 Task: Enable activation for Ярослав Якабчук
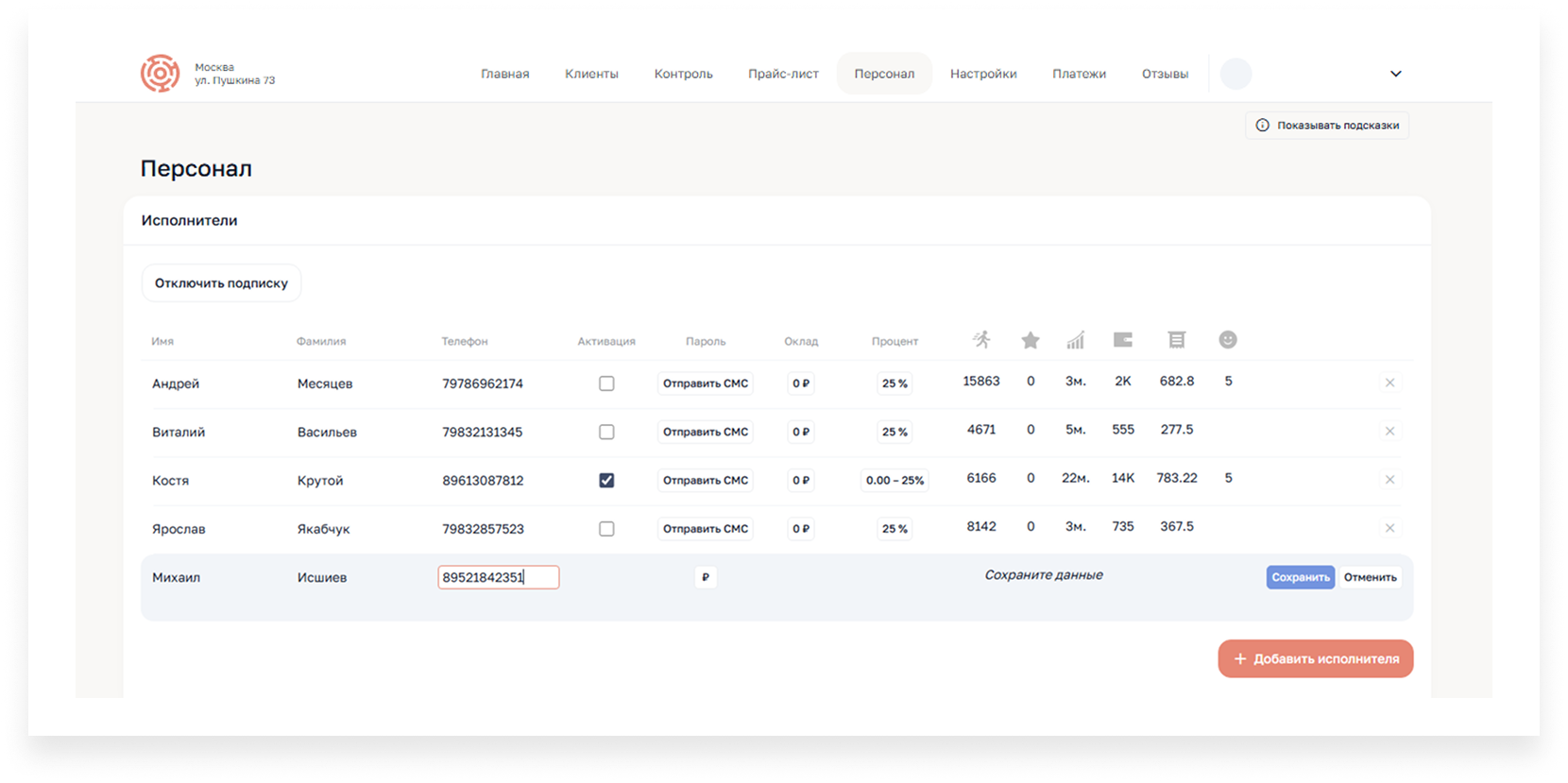[x=606, y=529]
